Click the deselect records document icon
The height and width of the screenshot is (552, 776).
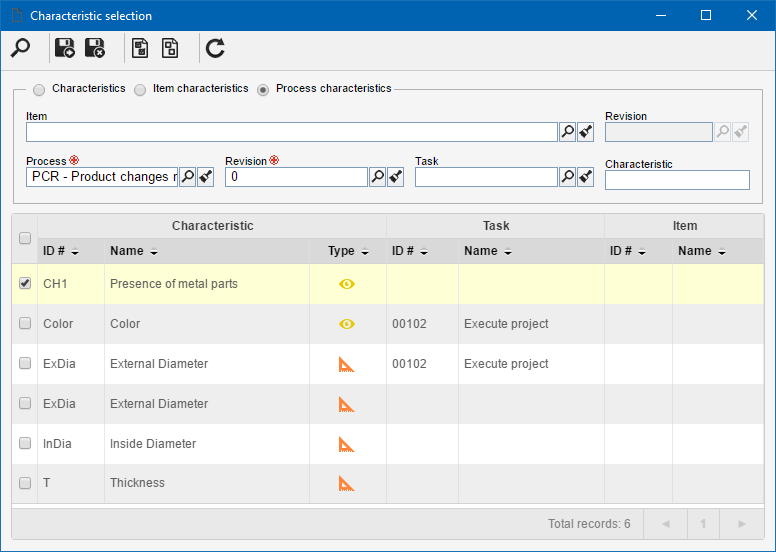coord(170,48)
